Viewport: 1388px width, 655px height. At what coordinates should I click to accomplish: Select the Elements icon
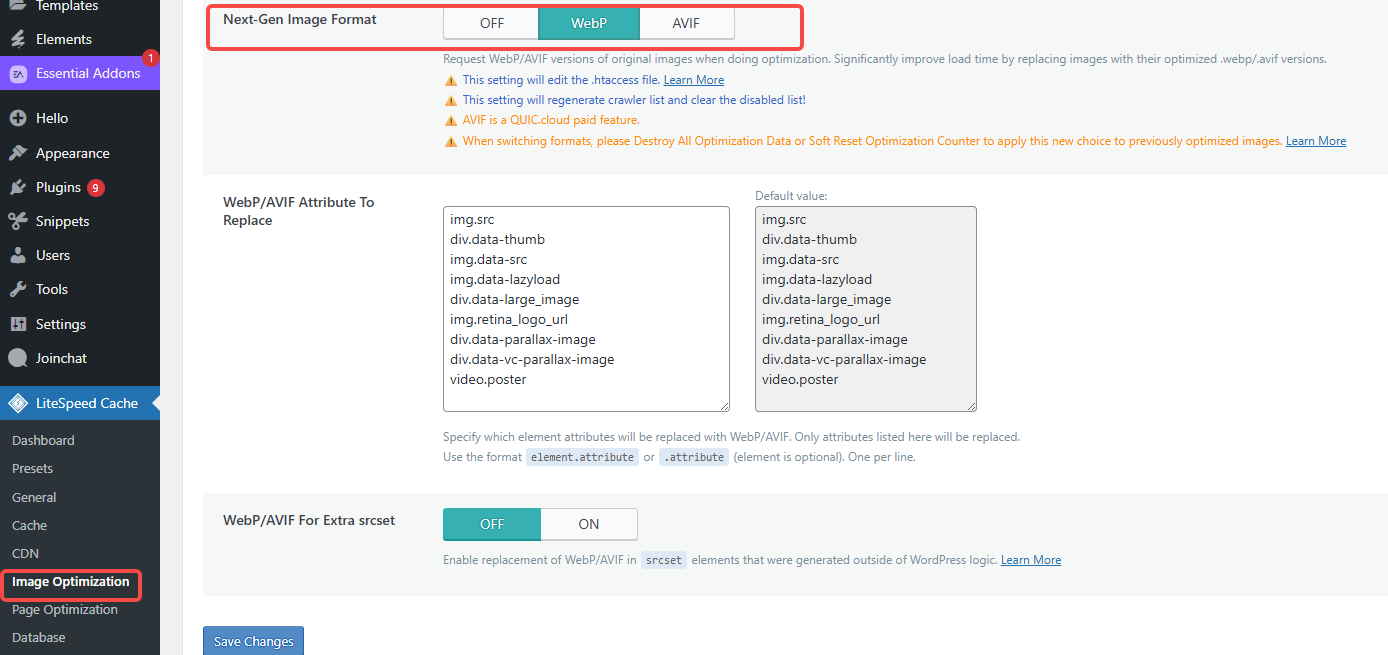tap(21, 40)
